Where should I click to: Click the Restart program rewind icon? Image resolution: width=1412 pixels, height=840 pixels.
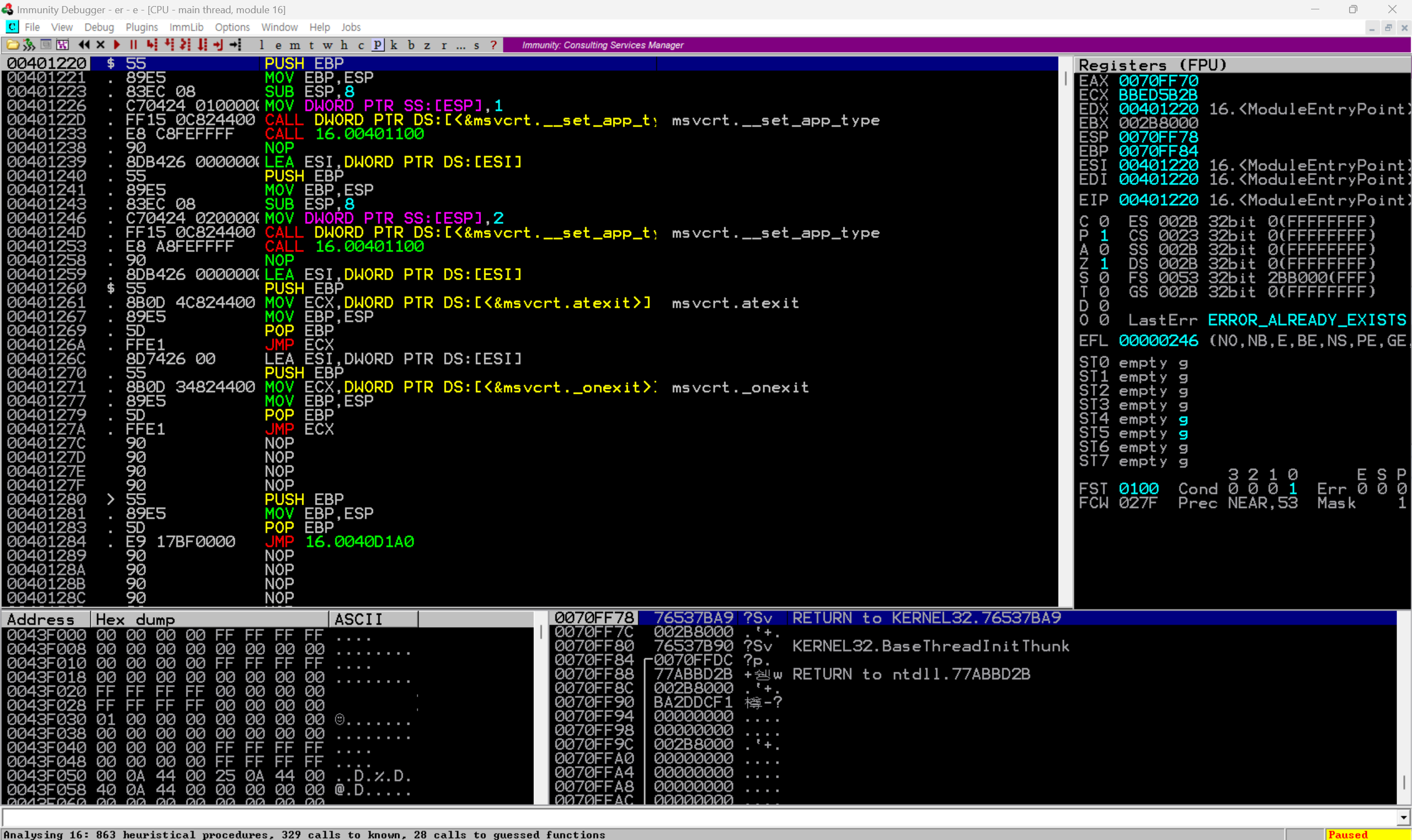[84, 45]
